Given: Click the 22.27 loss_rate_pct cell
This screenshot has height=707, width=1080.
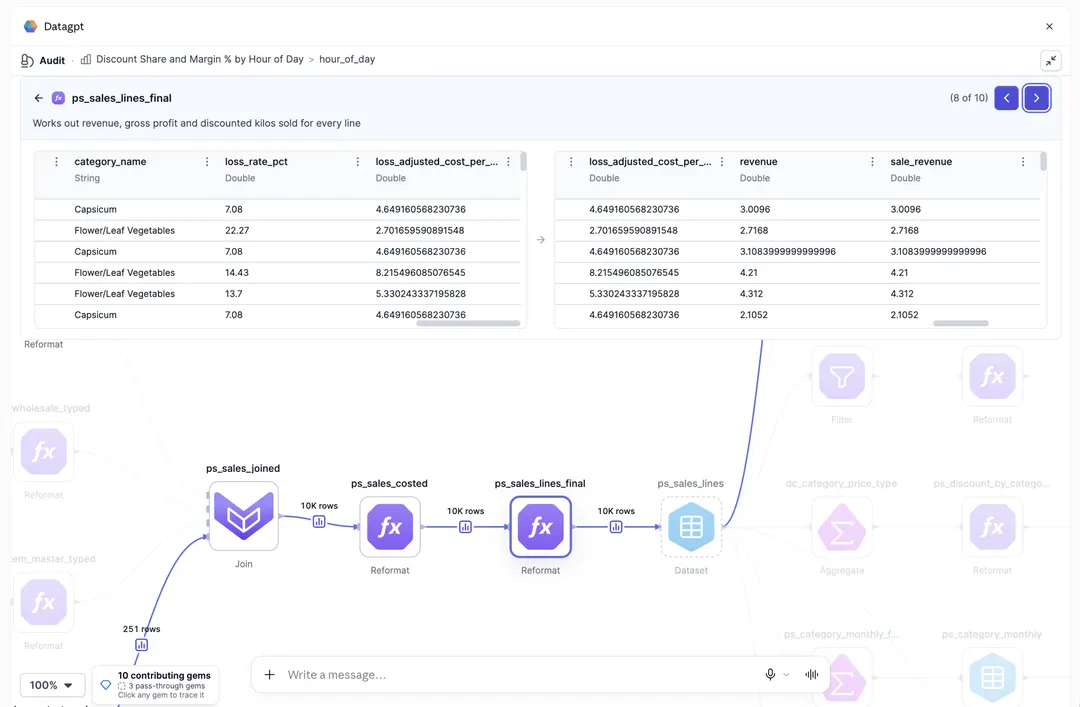Looking at the screenshot, I should click(x=237, y=230).
